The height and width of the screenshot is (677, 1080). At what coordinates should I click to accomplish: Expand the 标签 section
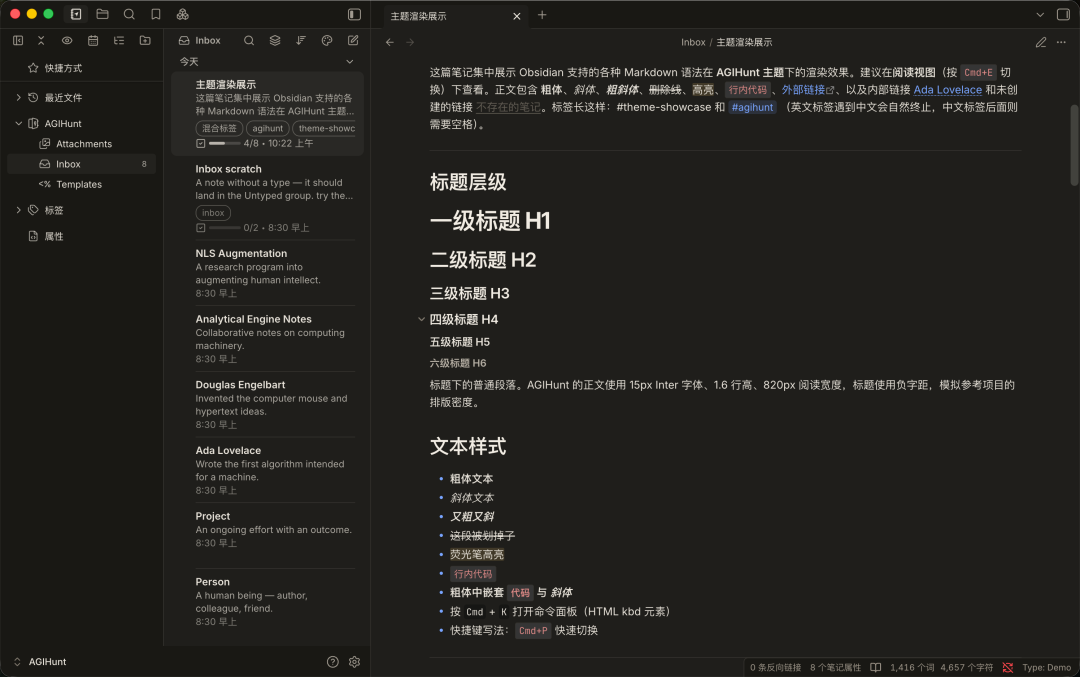[x=18, y=210]
